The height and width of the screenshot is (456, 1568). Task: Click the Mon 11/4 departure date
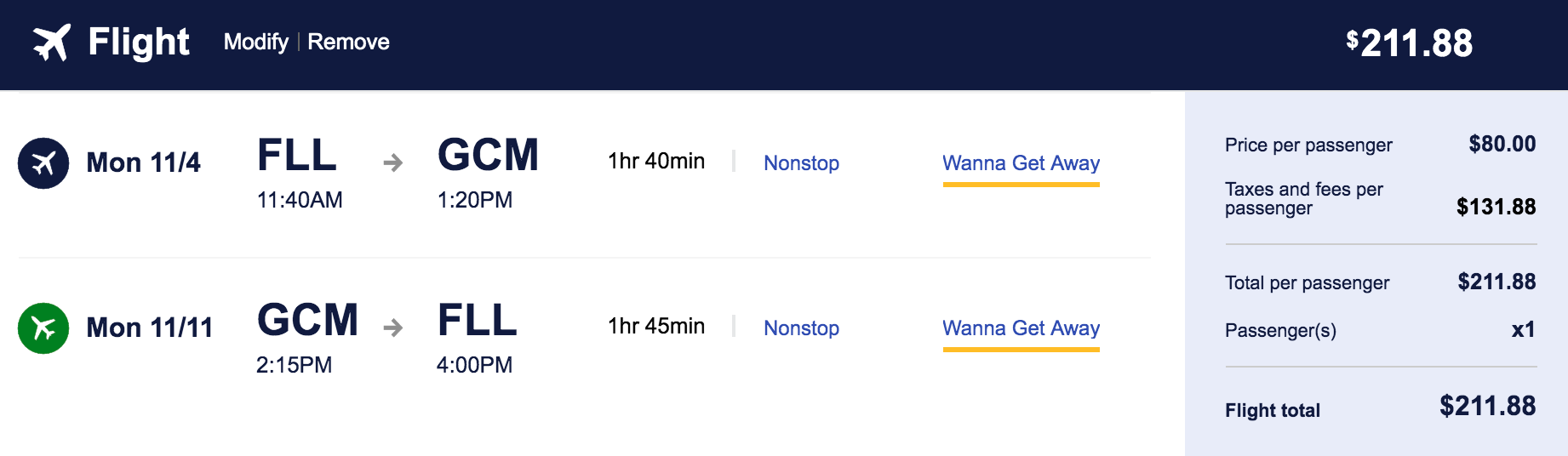click(143, 162)
